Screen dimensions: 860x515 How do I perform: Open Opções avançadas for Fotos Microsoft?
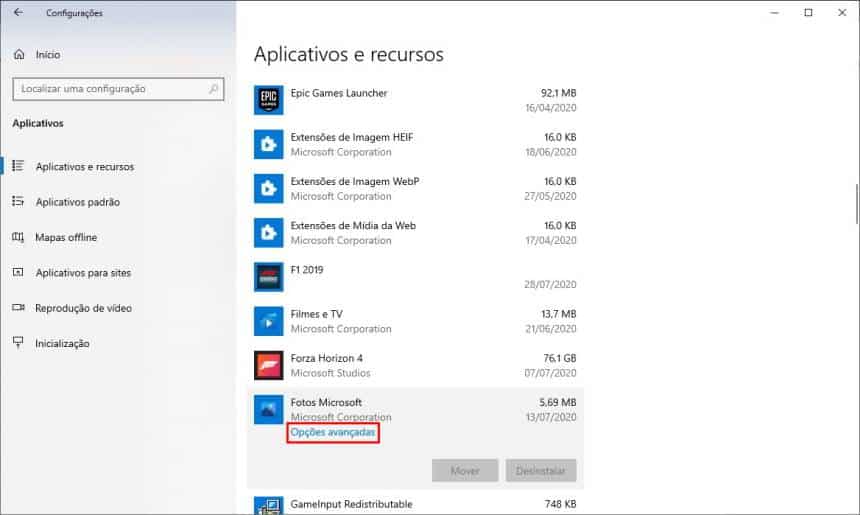coord(333,432)
